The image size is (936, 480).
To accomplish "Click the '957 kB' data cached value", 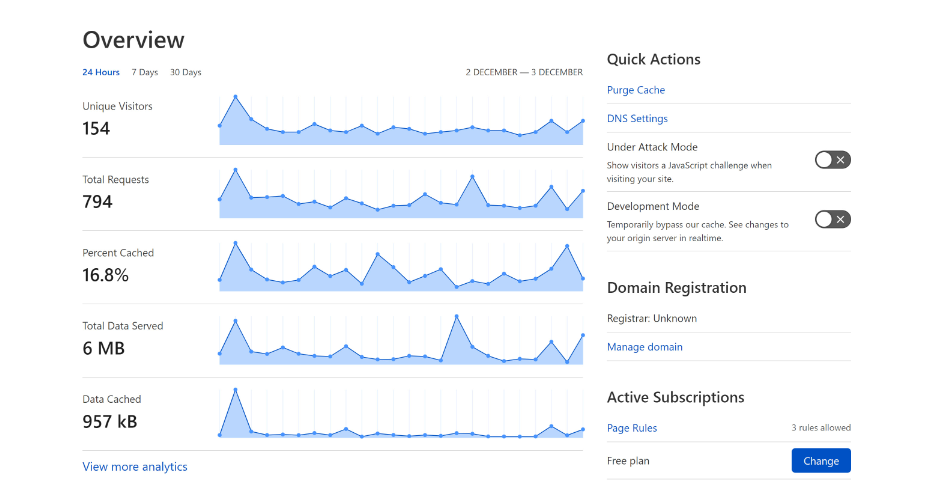I will (x=110, y=421).
